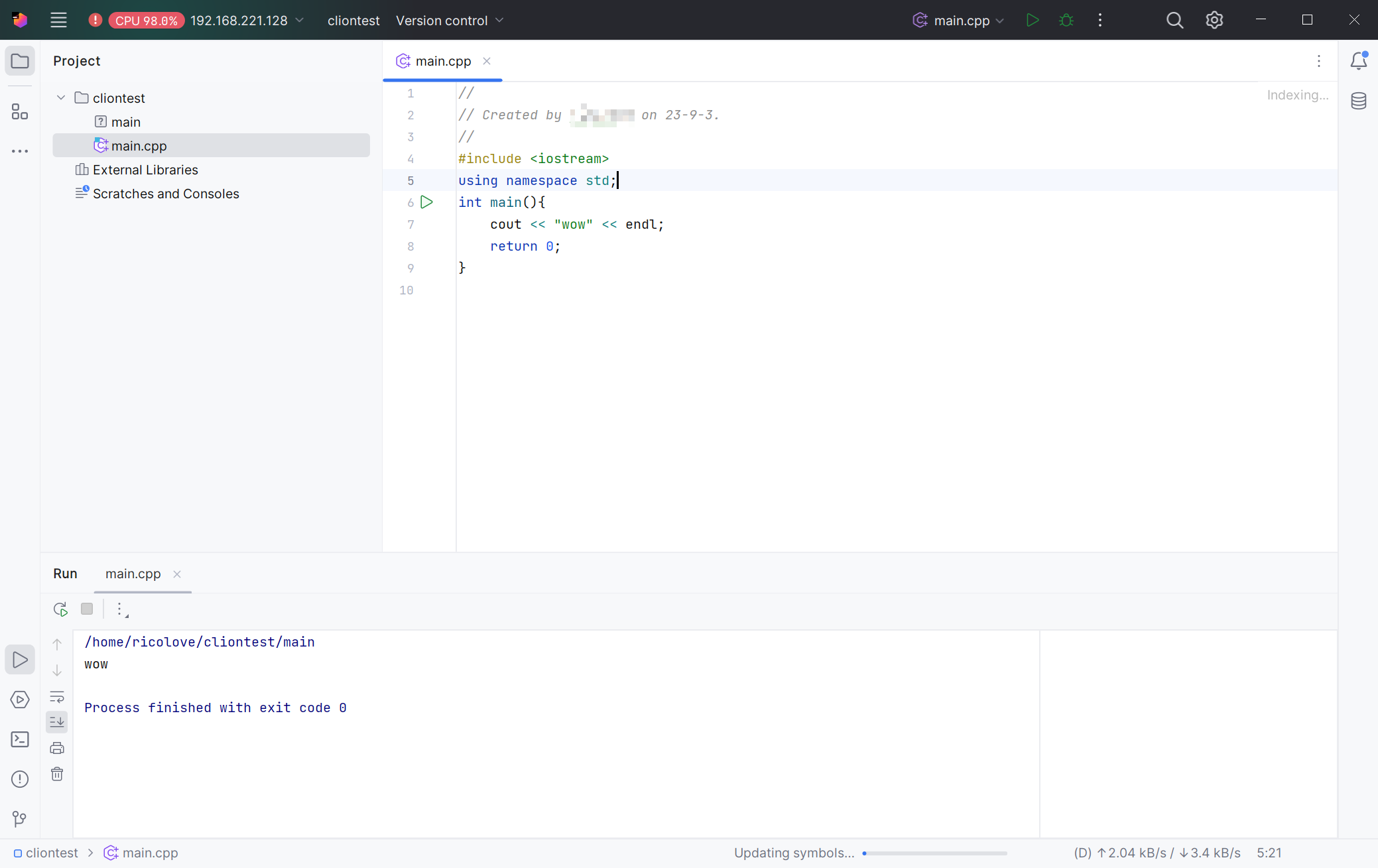Screen dimensions: 1378x868
Task: Click the red error indicator icon
Action: [x=95, y=20]
